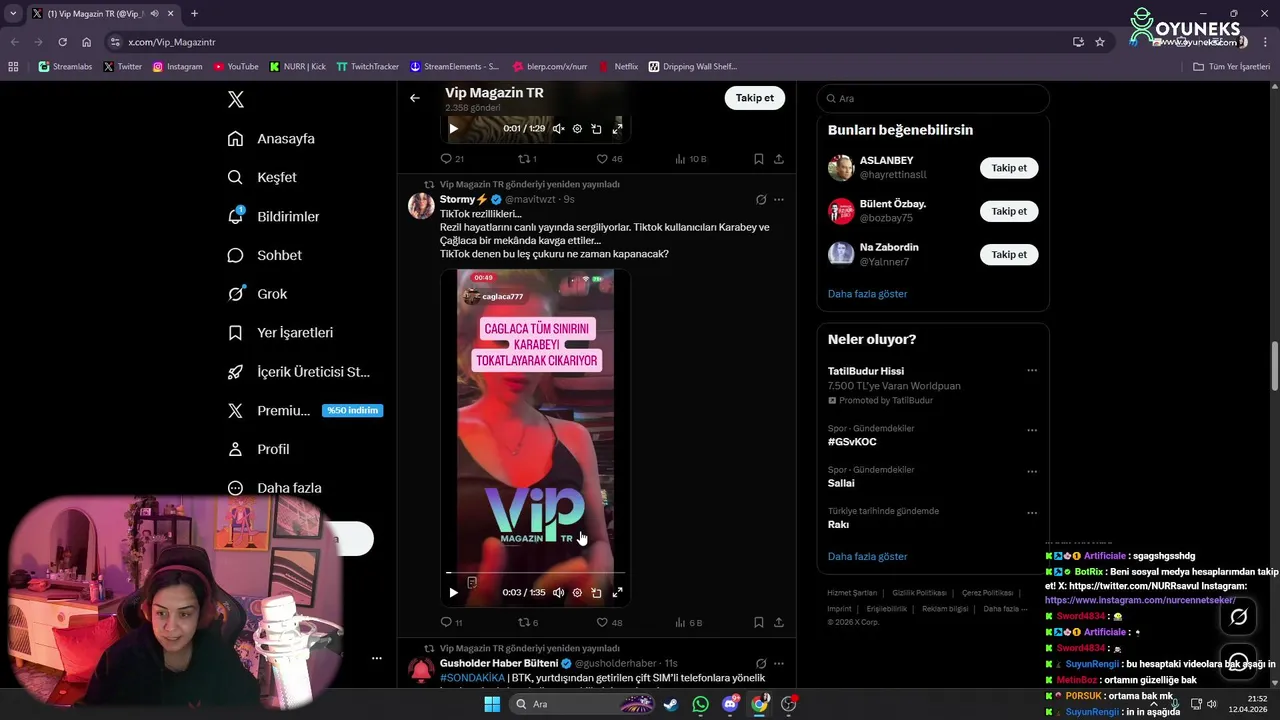Click the browser address bar URL

tap(172, 42)
